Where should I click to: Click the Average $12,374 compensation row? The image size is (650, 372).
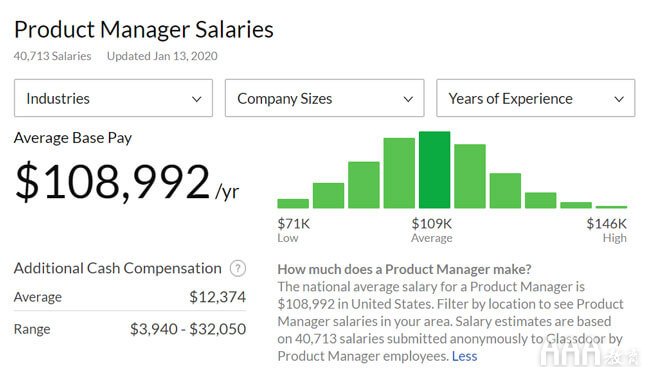(x=130, y=297)
